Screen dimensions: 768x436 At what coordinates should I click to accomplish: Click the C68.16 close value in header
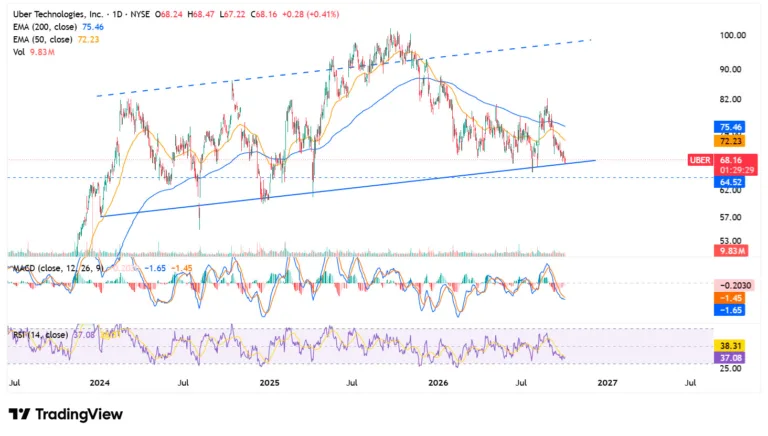tap(264, 15)
